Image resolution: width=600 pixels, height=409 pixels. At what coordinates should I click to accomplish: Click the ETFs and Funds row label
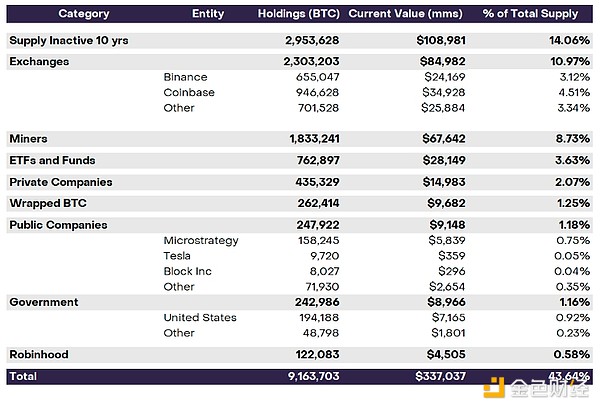[x=51, y=160]
